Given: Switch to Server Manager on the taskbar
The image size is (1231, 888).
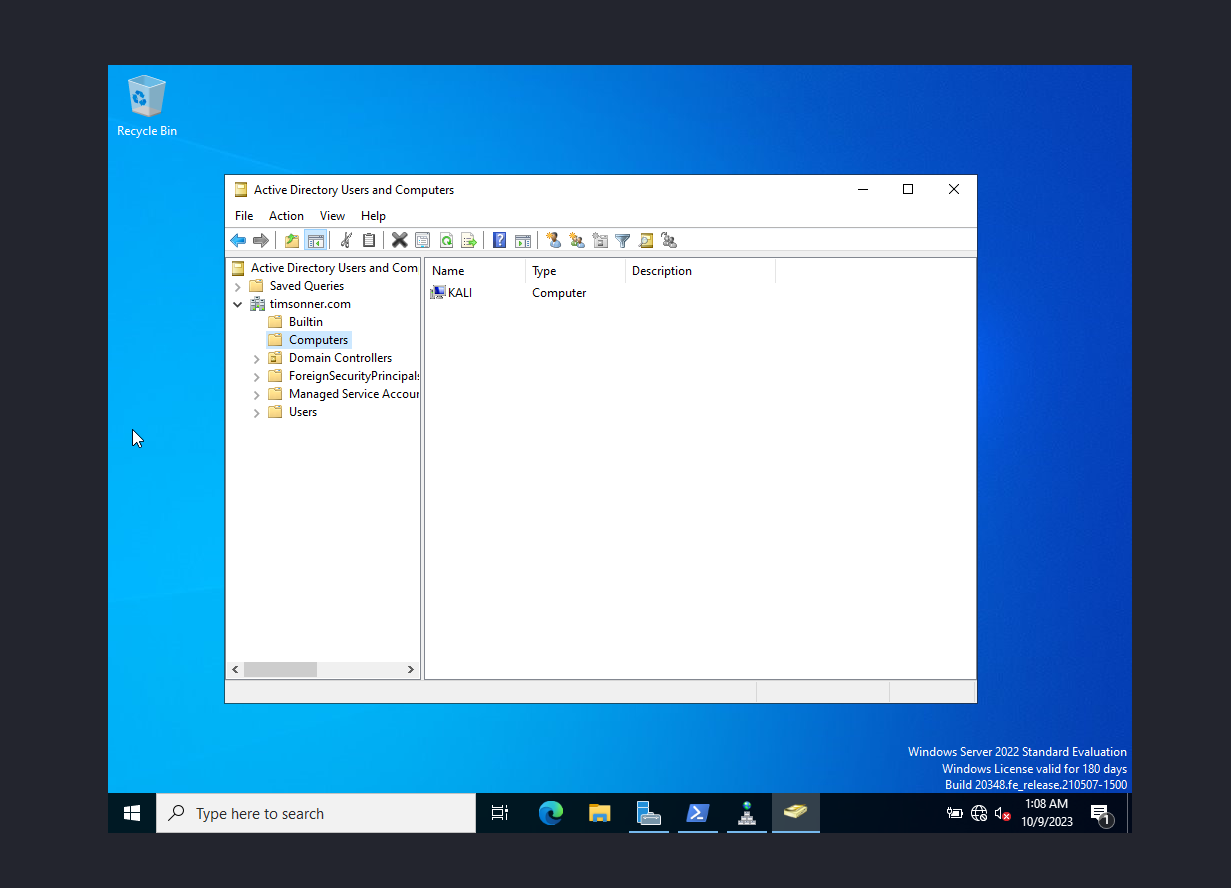Looking at the screenshot, I should [x=649, y=814].
